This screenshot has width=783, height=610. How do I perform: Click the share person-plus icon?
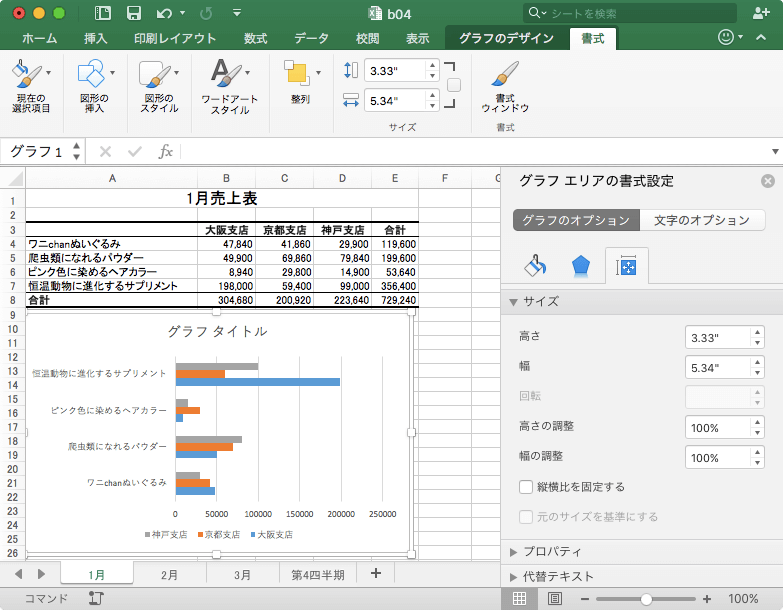point(761,13)
